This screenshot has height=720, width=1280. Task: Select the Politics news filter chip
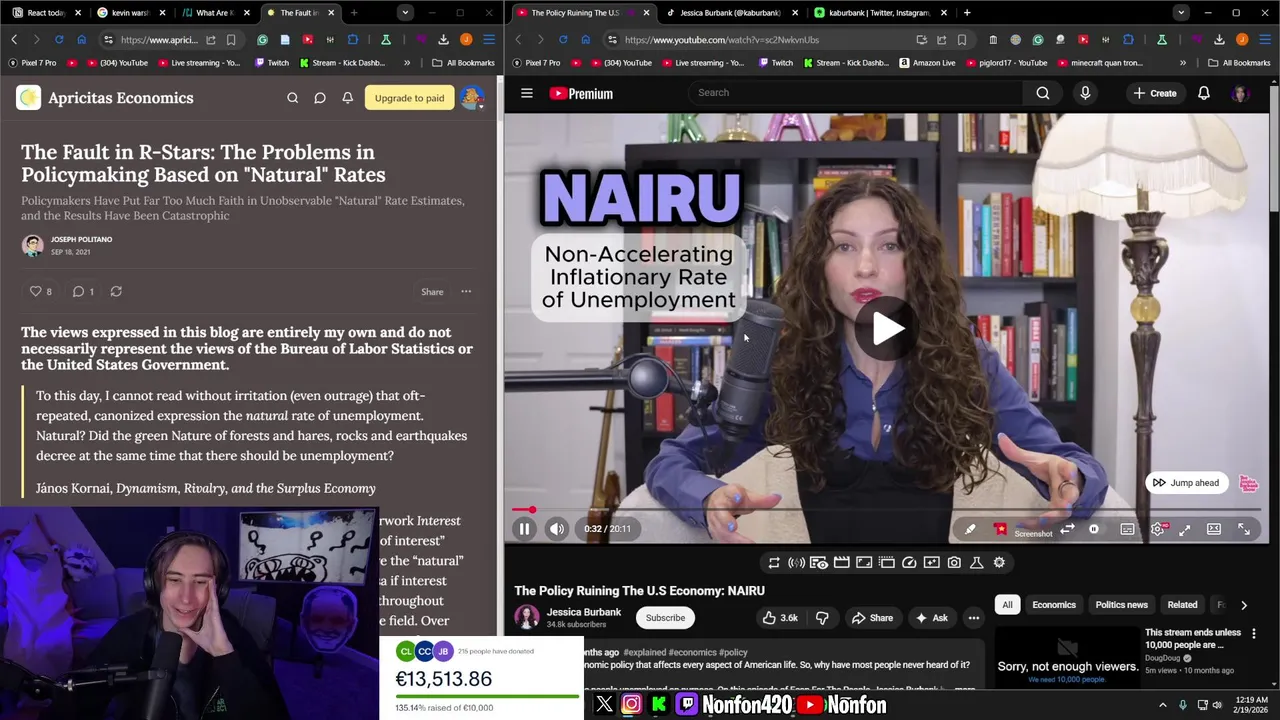click(1121, 605)
